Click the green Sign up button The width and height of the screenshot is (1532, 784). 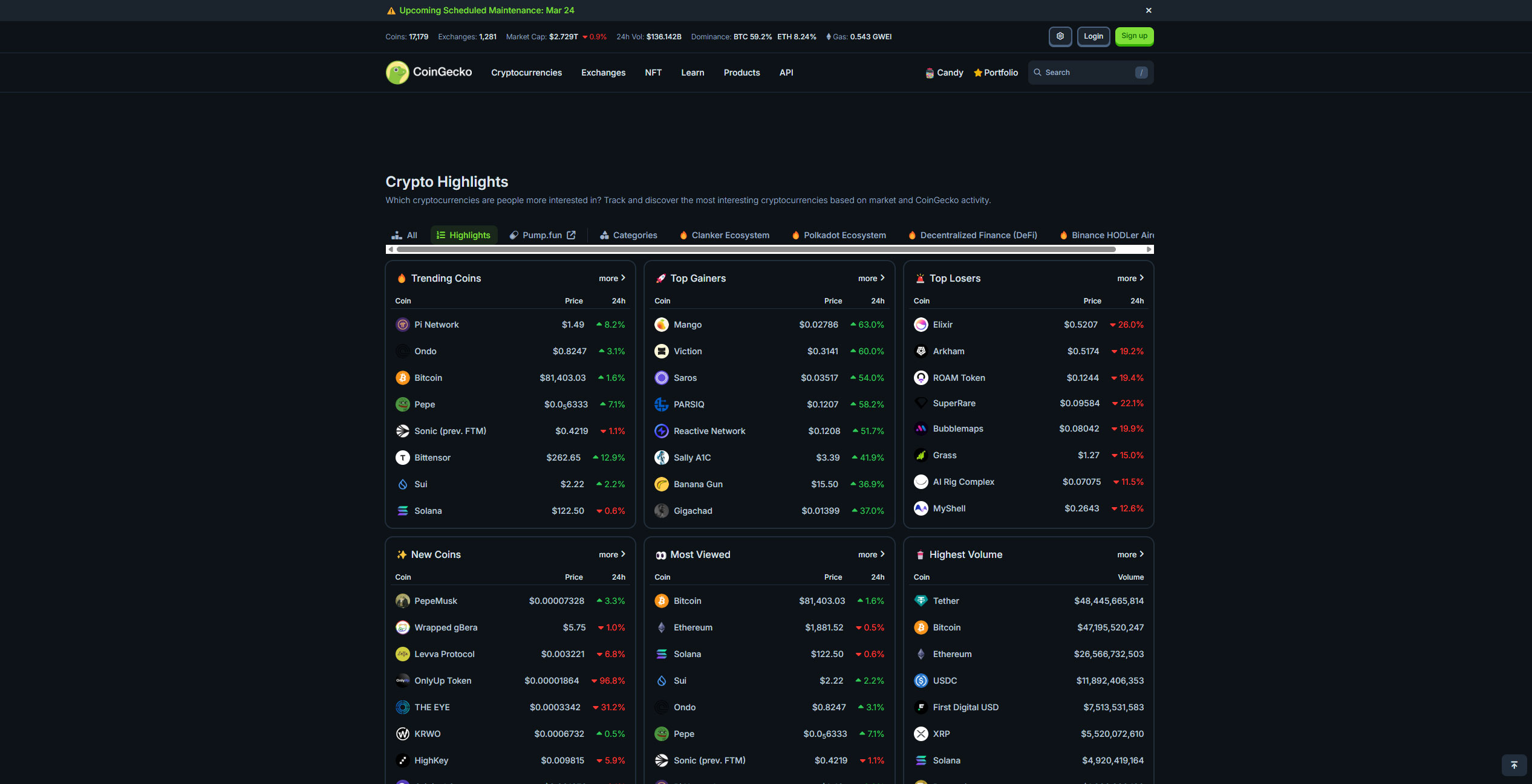click(1134, 36)
